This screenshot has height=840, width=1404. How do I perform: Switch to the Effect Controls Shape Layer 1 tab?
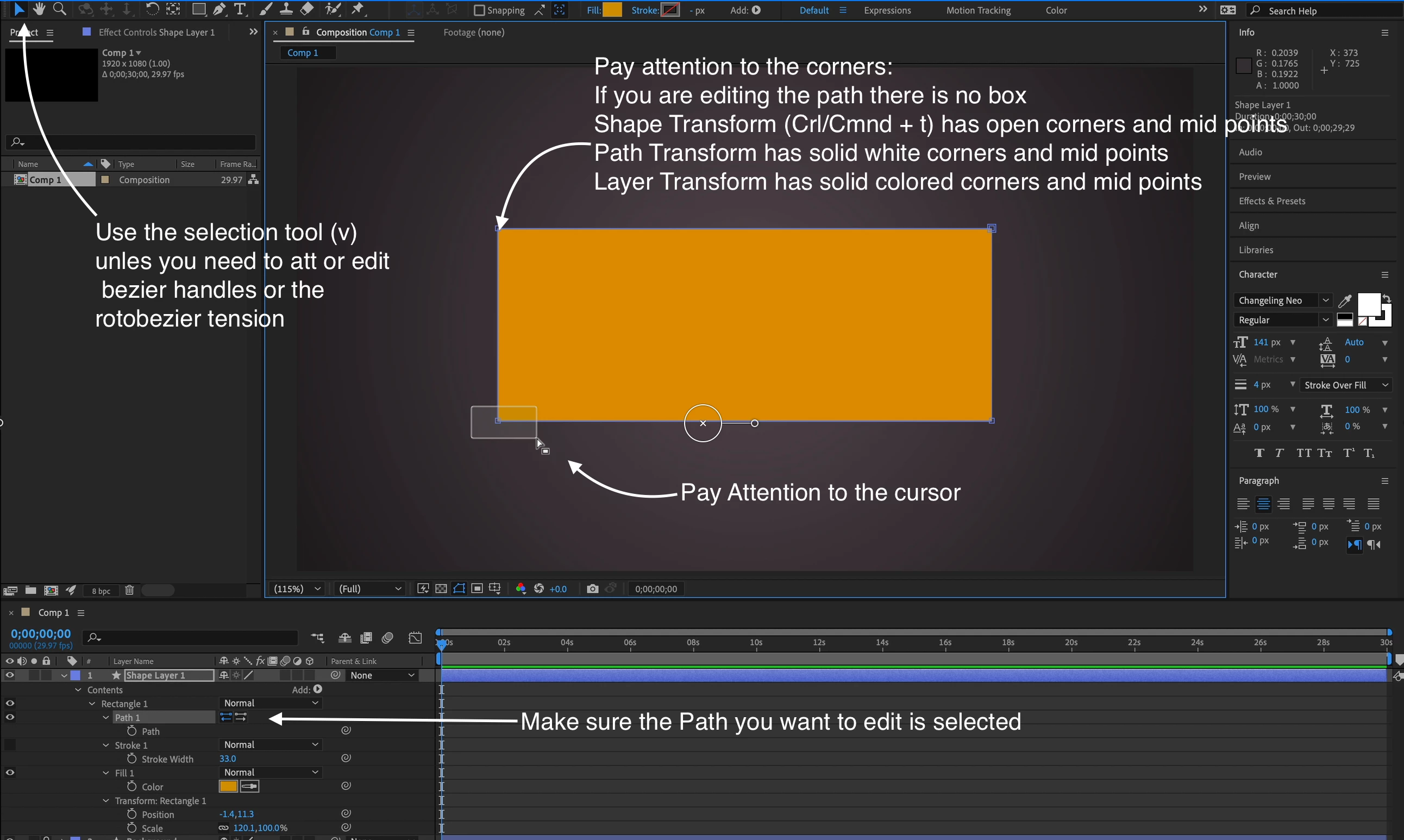click(156, 32)
